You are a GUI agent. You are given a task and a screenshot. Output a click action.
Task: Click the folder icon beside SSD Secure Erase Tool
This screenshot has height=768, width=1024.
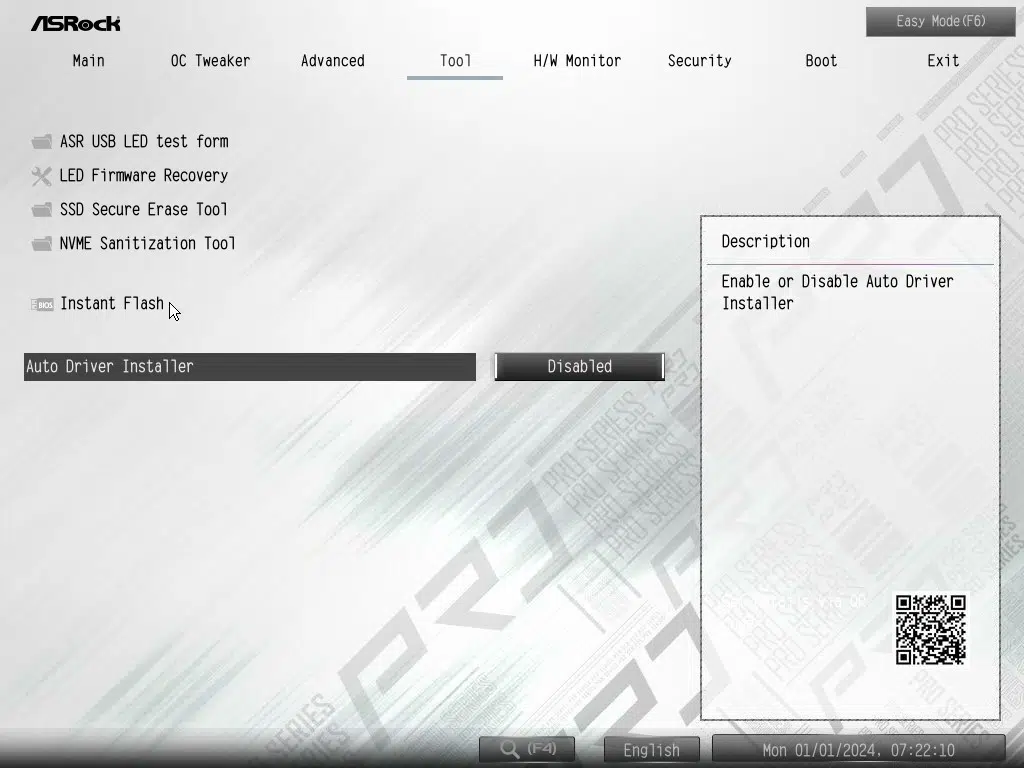41,210
